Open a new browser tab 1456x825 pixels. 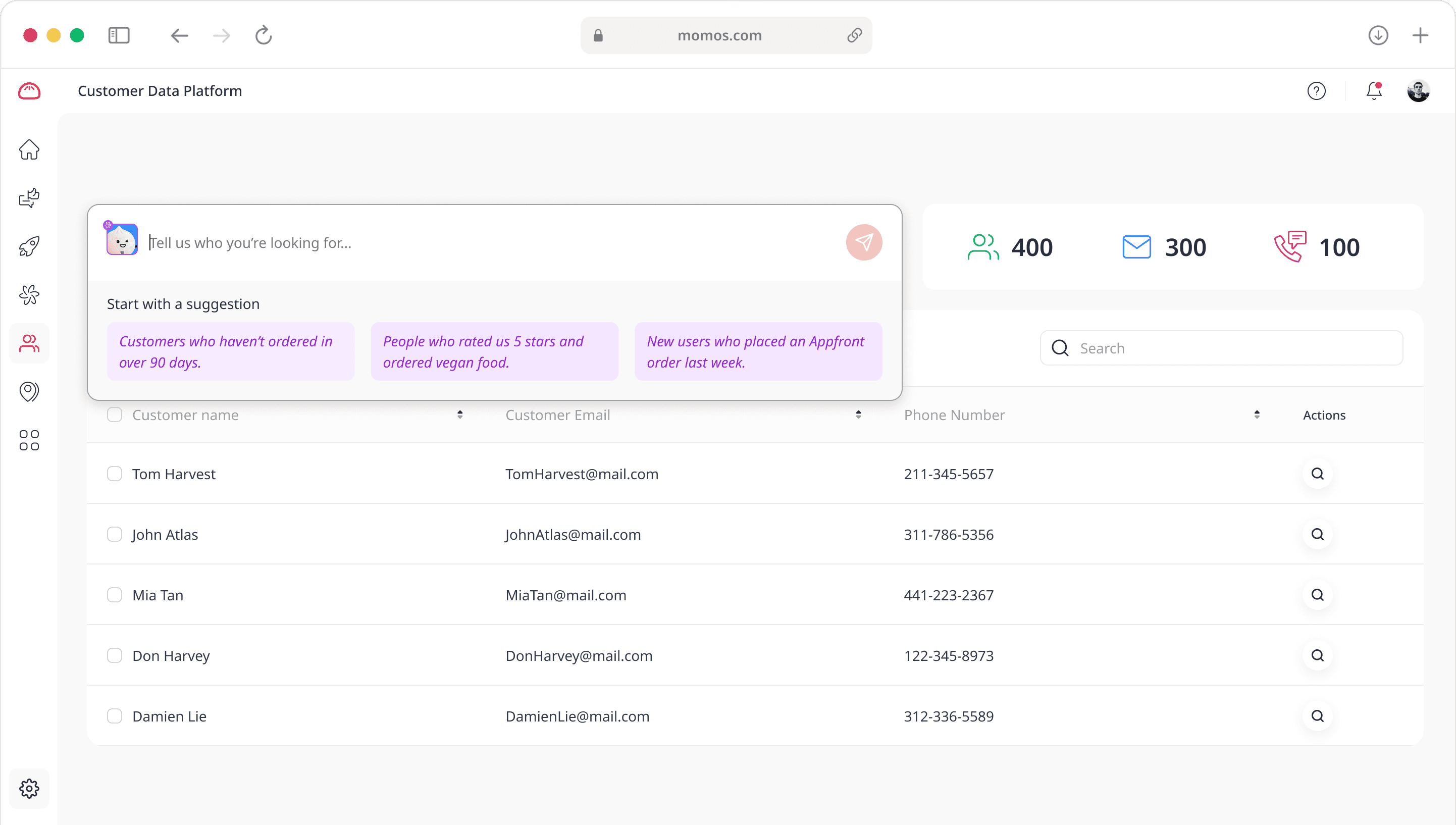tap(1420, 35)
